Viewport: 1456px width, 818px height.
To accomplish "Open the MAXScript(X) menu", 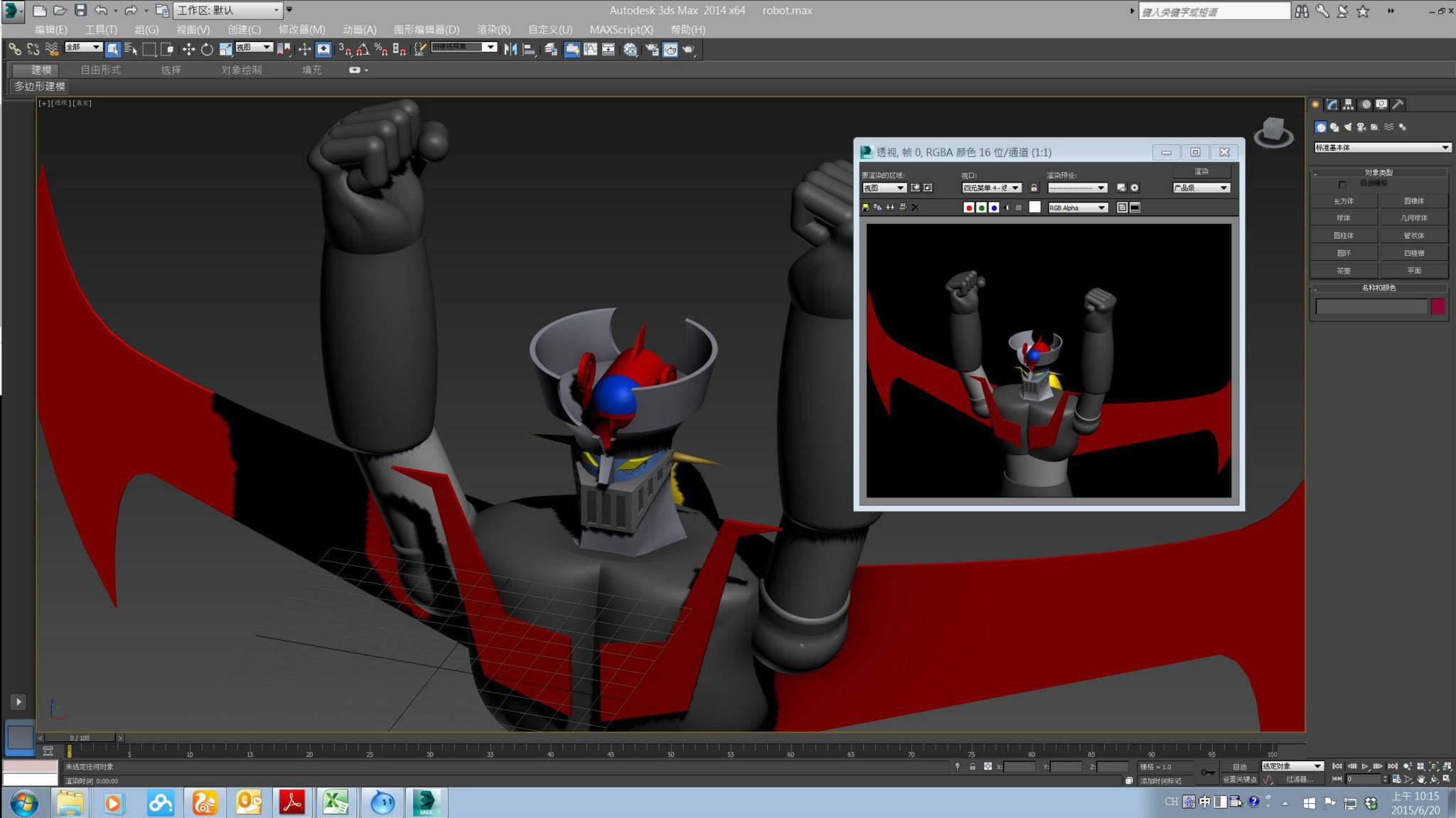I will click(x=621, y=29).
